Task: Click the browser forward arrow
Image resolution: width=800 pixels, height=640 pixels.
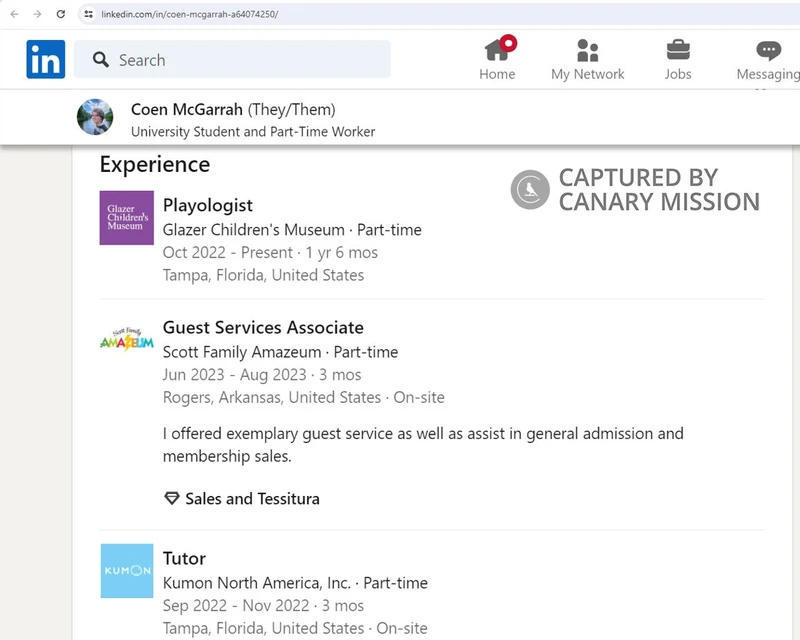Action: click(37, 14)
